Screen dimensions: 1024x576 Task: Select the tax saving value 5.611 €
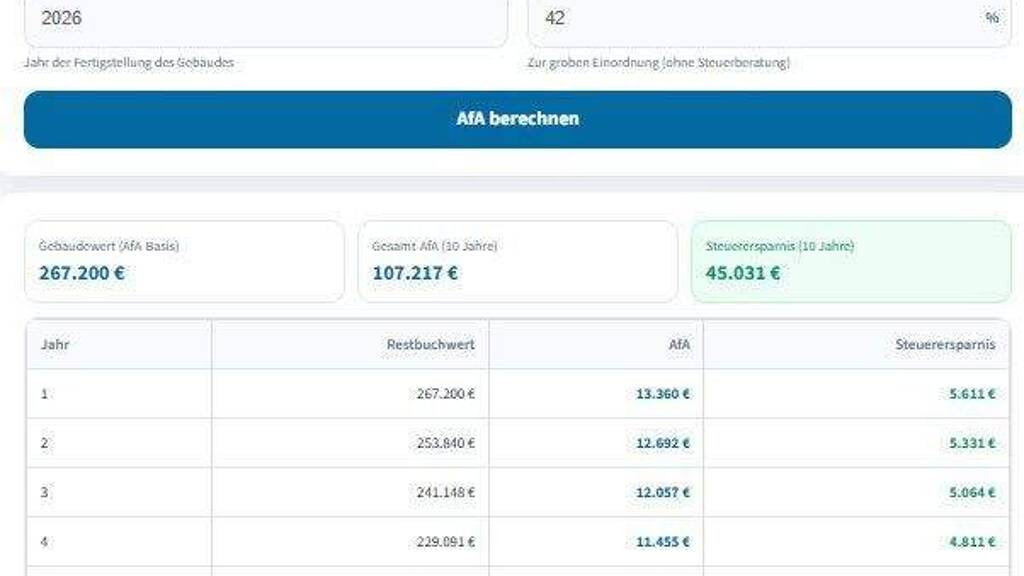tap(971, 394)
